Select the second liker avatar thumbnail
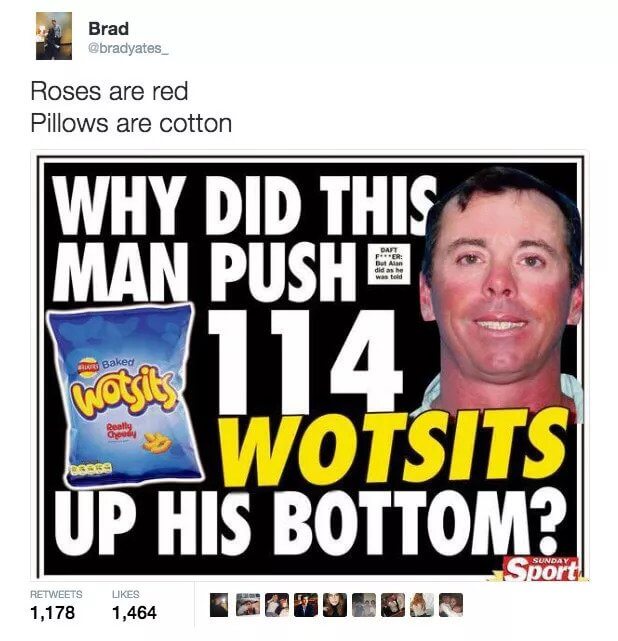 (x=248, y=605)
